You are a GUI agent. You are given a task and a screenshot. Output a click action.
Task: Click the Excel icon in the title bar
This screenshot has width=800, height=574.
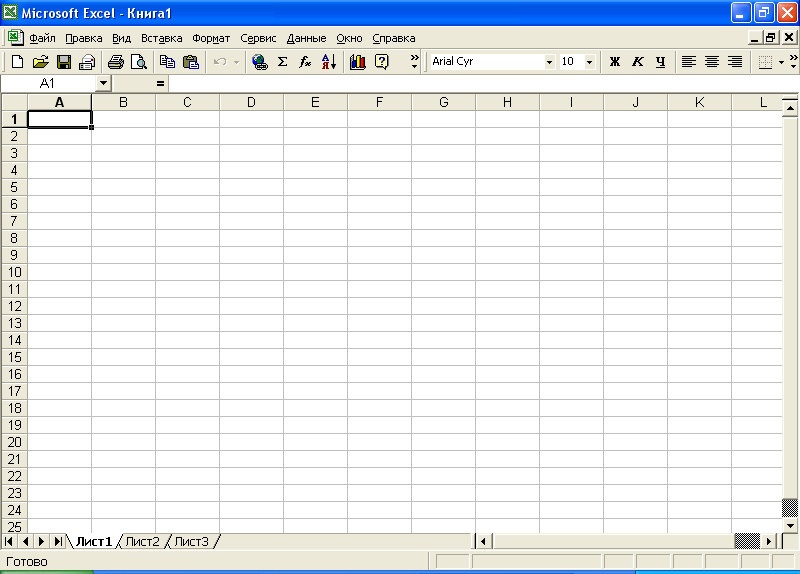point(10,12)
